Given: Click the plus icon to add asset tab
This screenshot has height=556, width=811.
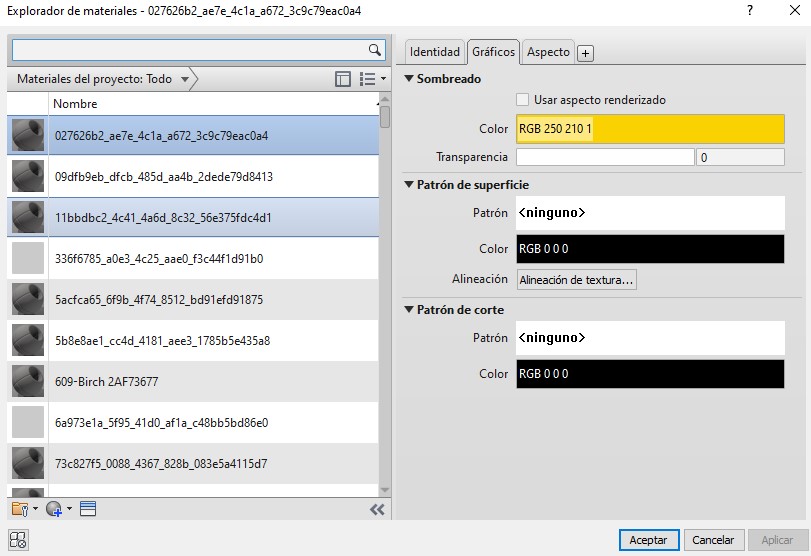Looking at the screenshot, I should point(586,53).
